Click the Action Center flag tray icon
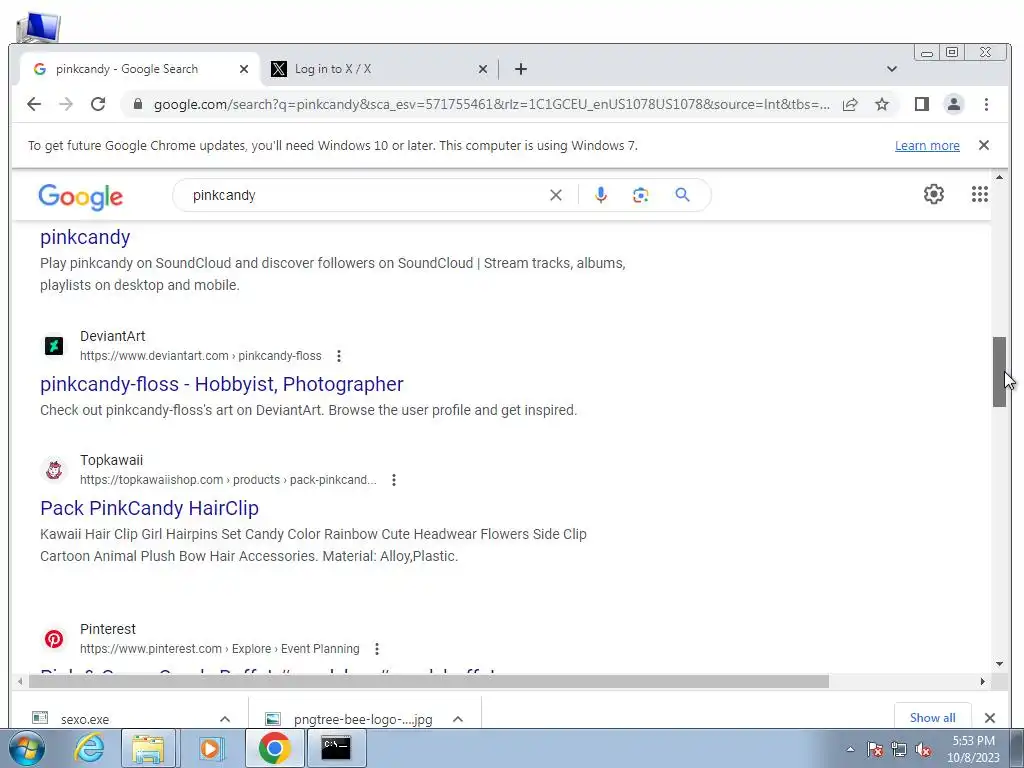1024x768 pixels. pyautogui.click(x=875, y=750)
